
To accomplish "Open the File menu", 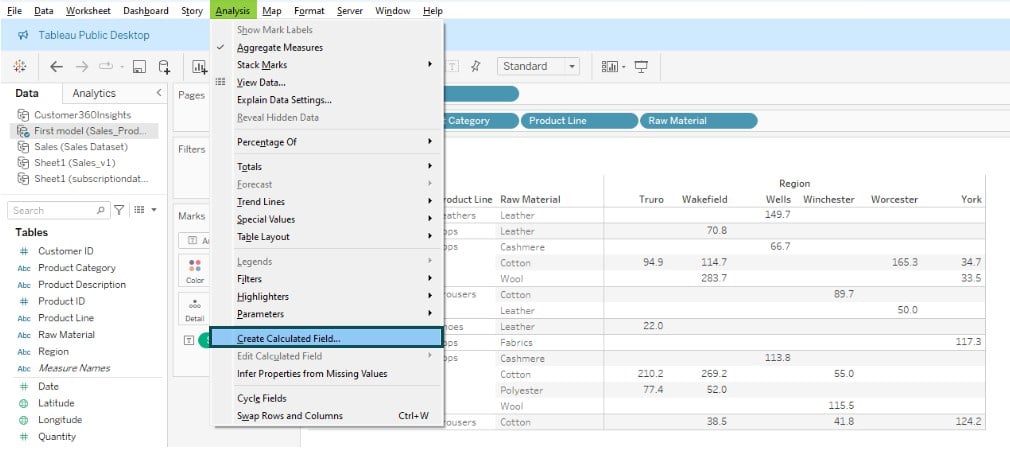I will pyautogui.click(x=14, y=11).
